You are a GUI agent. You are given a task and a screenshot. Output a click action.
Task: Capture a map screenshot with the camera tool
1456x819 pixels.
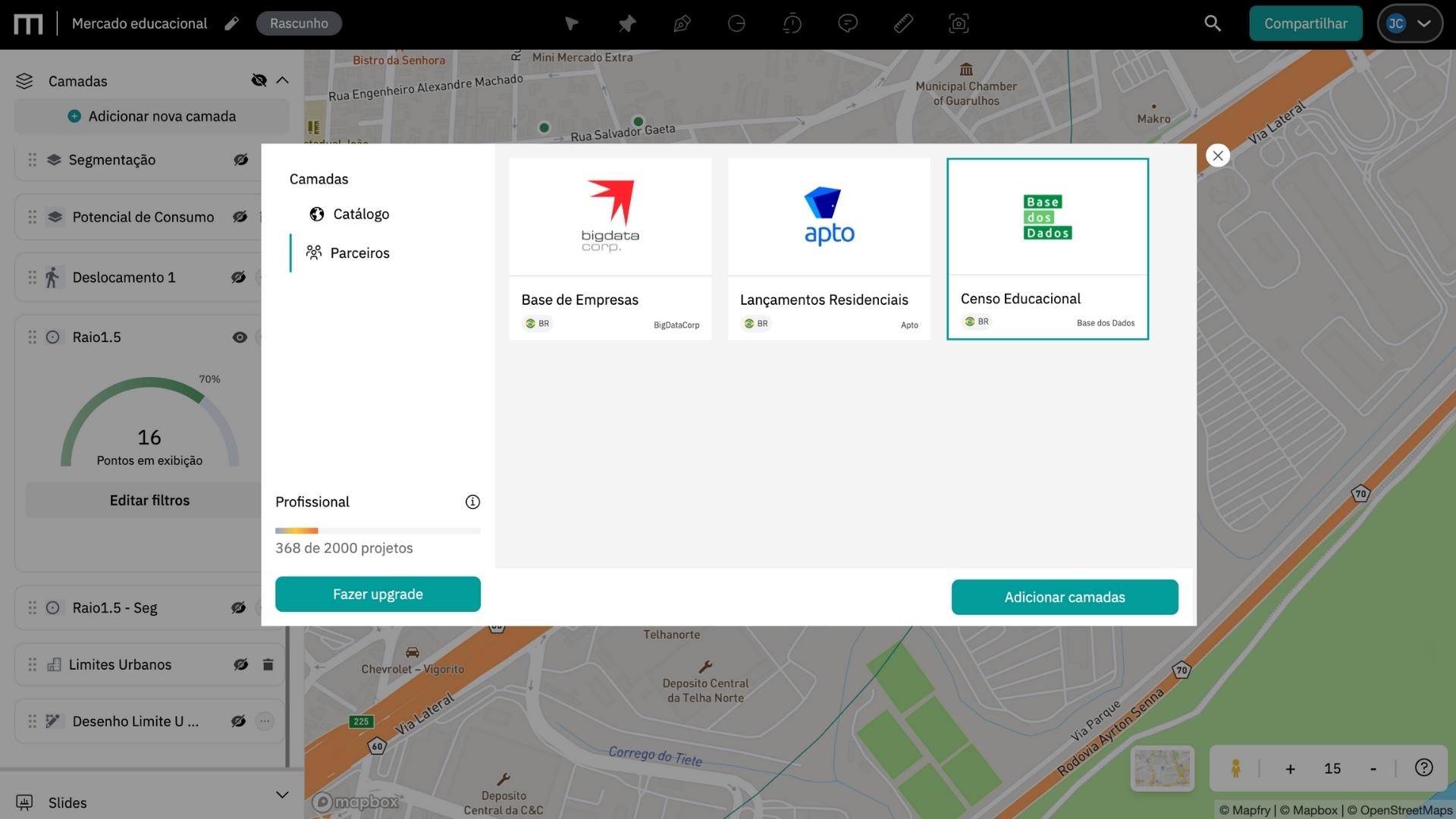(x=958, y=24)
